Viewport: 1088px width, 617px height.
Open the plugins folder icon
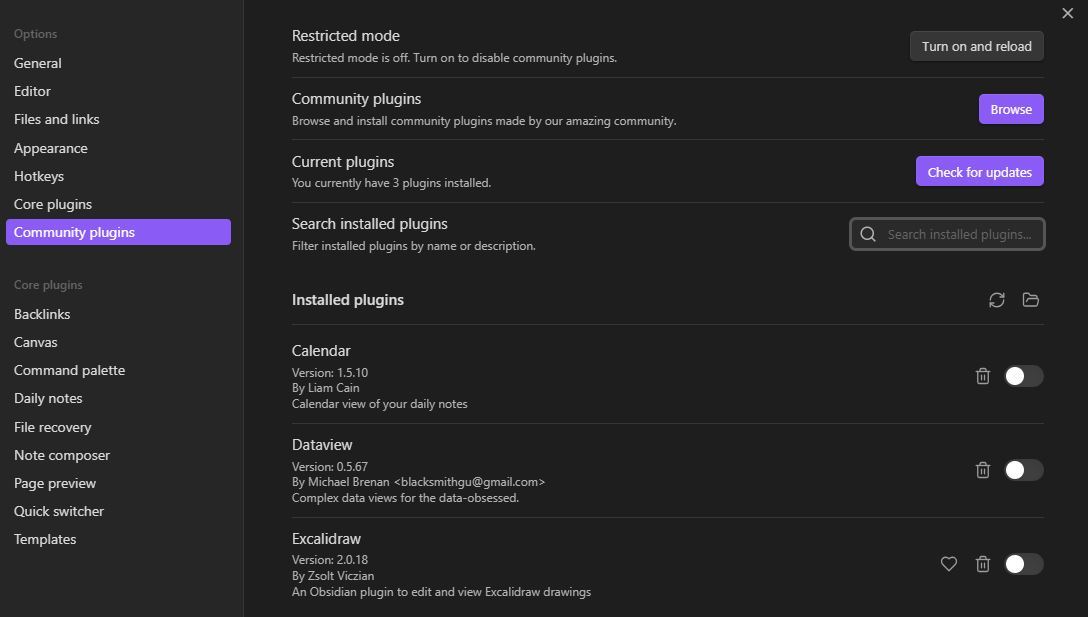pos(1030,300)
